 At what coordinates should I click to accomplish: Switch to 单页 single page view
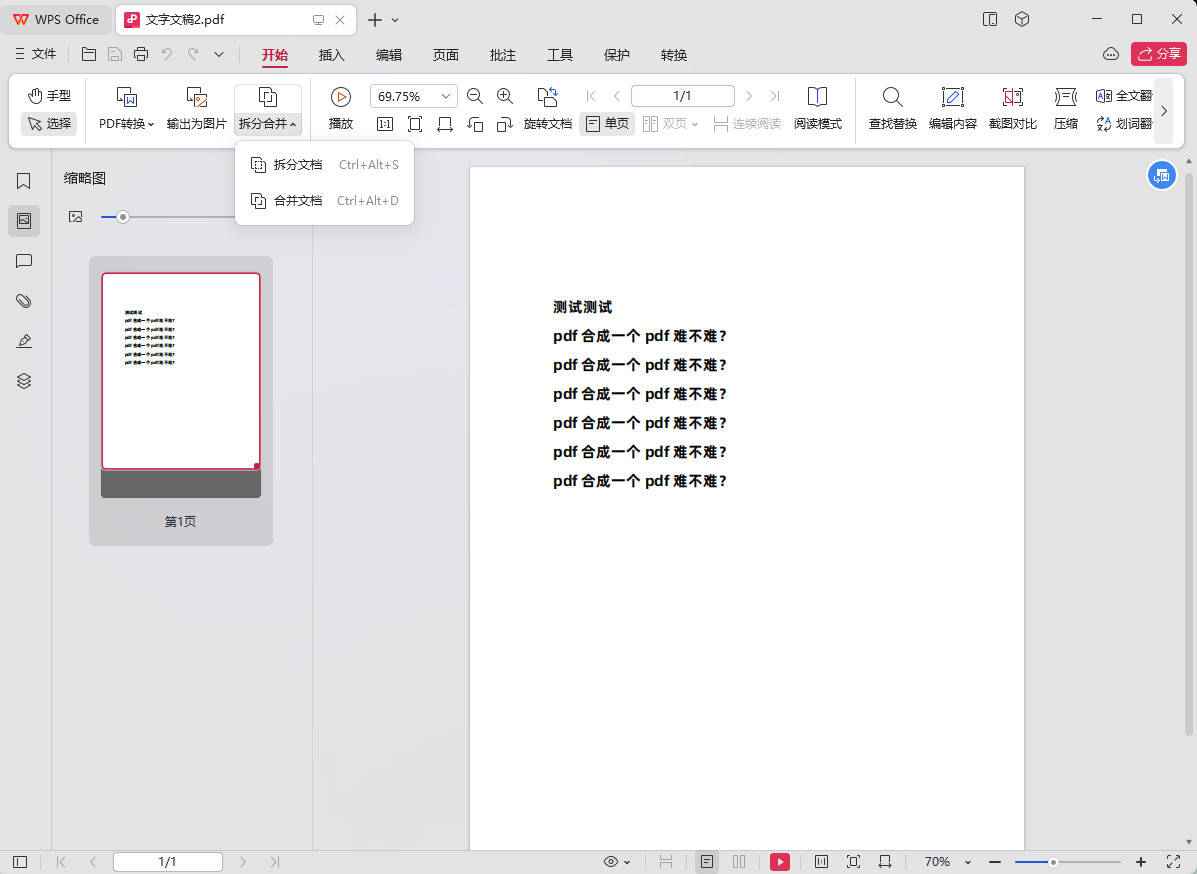coord(607,123)
